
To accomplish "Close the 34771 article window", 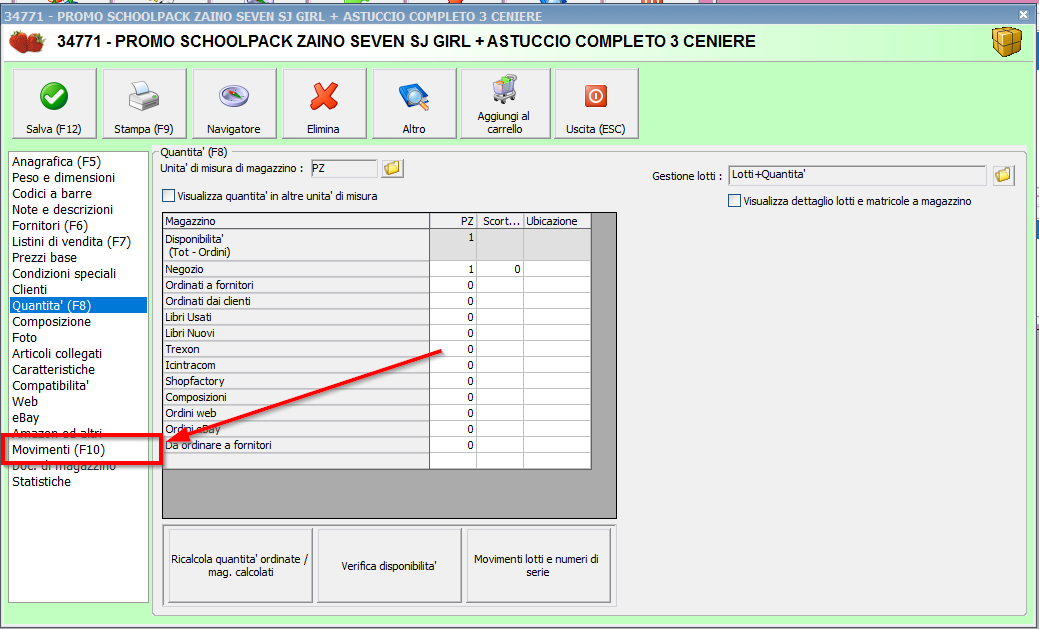I will pyautogui.click(x=1024, y=14).
